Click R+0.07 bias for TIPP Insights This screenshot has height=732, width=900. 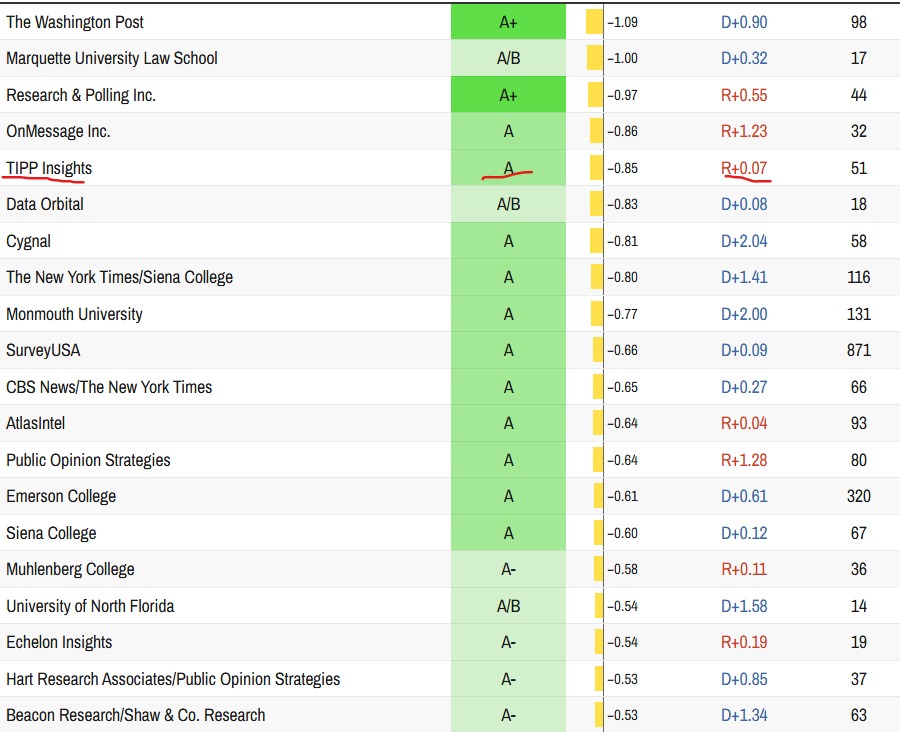click(x=744, y=168)
